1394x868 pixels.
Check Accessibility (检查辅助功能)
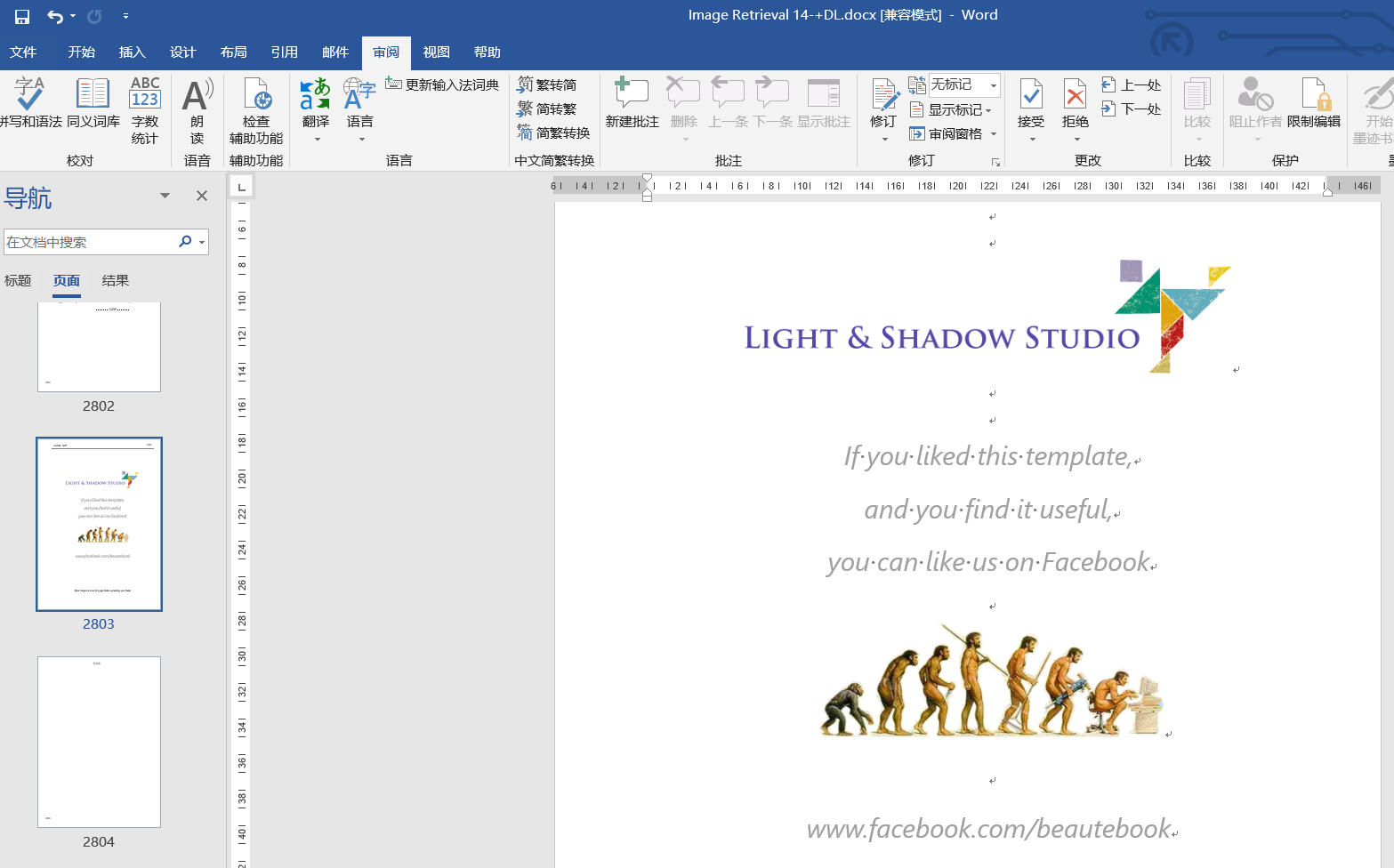pyautogui.click(x=256, y=110)
